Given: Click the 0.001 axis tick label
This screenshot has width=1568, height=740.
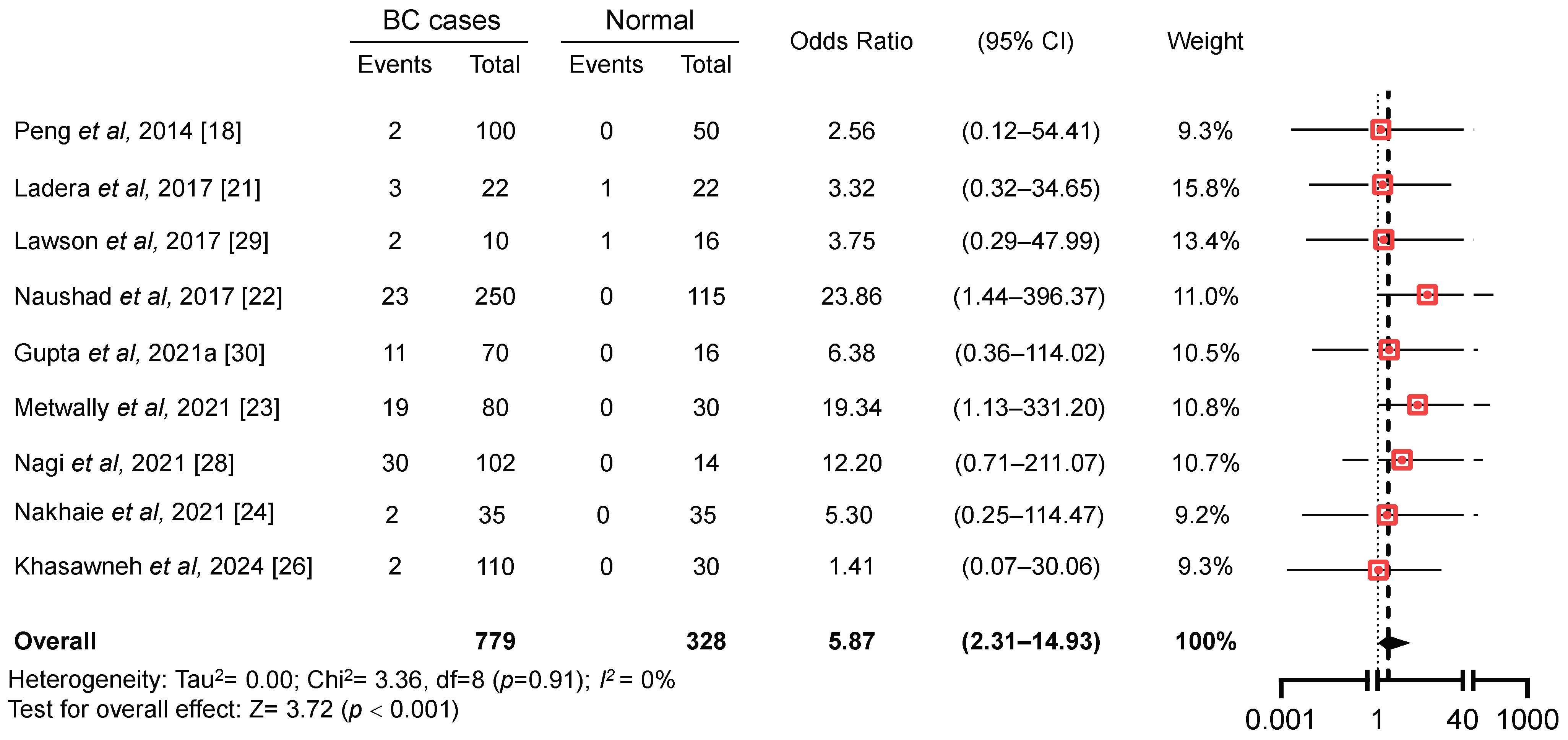Looking at the screenshot, I should 1279,720.
